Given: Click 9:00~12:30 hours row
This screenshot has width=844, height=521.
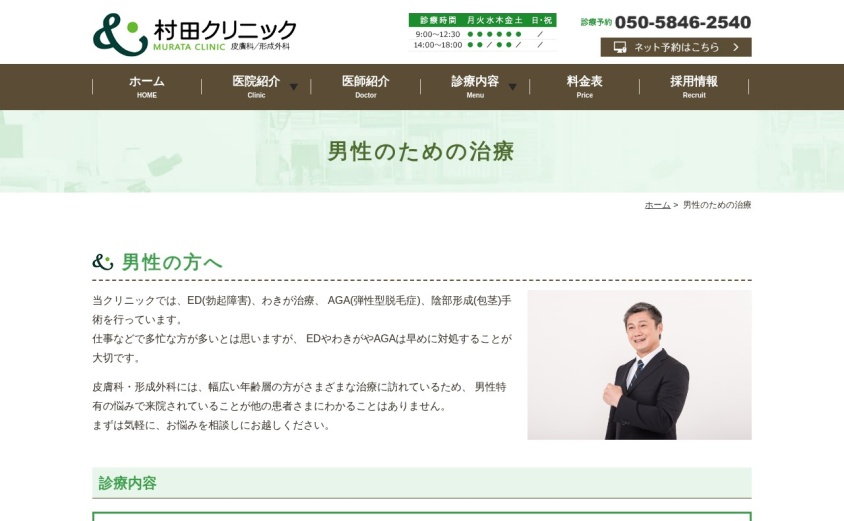Looking at the screenshot, I should click(x=482, y=34).
